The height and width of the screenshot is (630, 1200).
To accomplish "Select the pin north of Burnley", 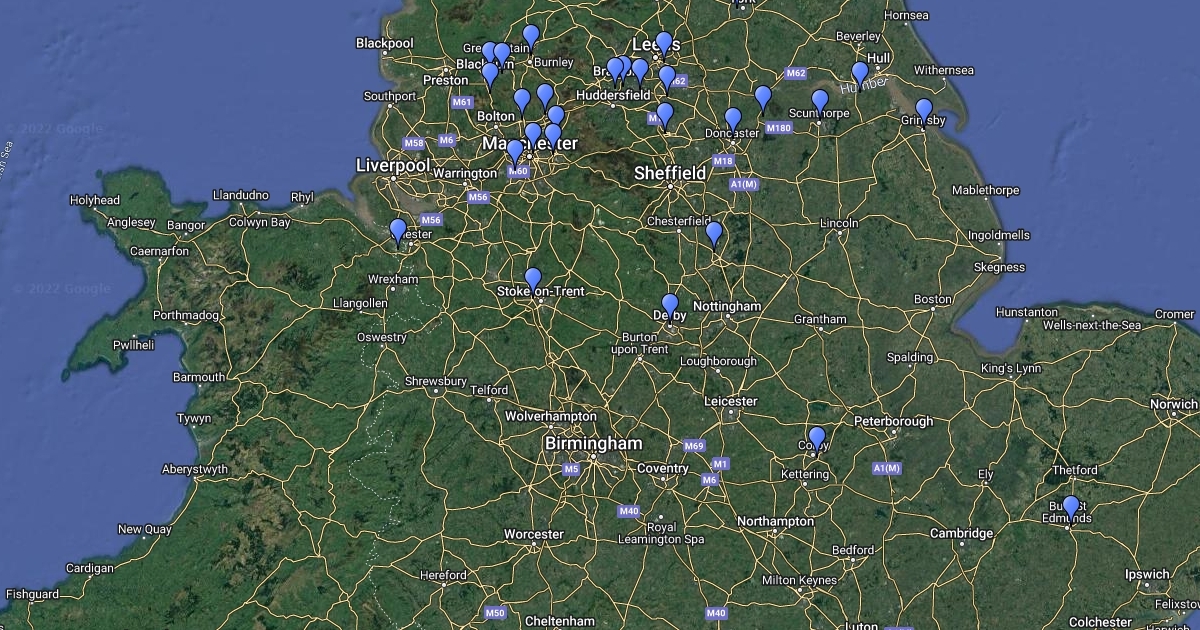I will coord(531,38).
